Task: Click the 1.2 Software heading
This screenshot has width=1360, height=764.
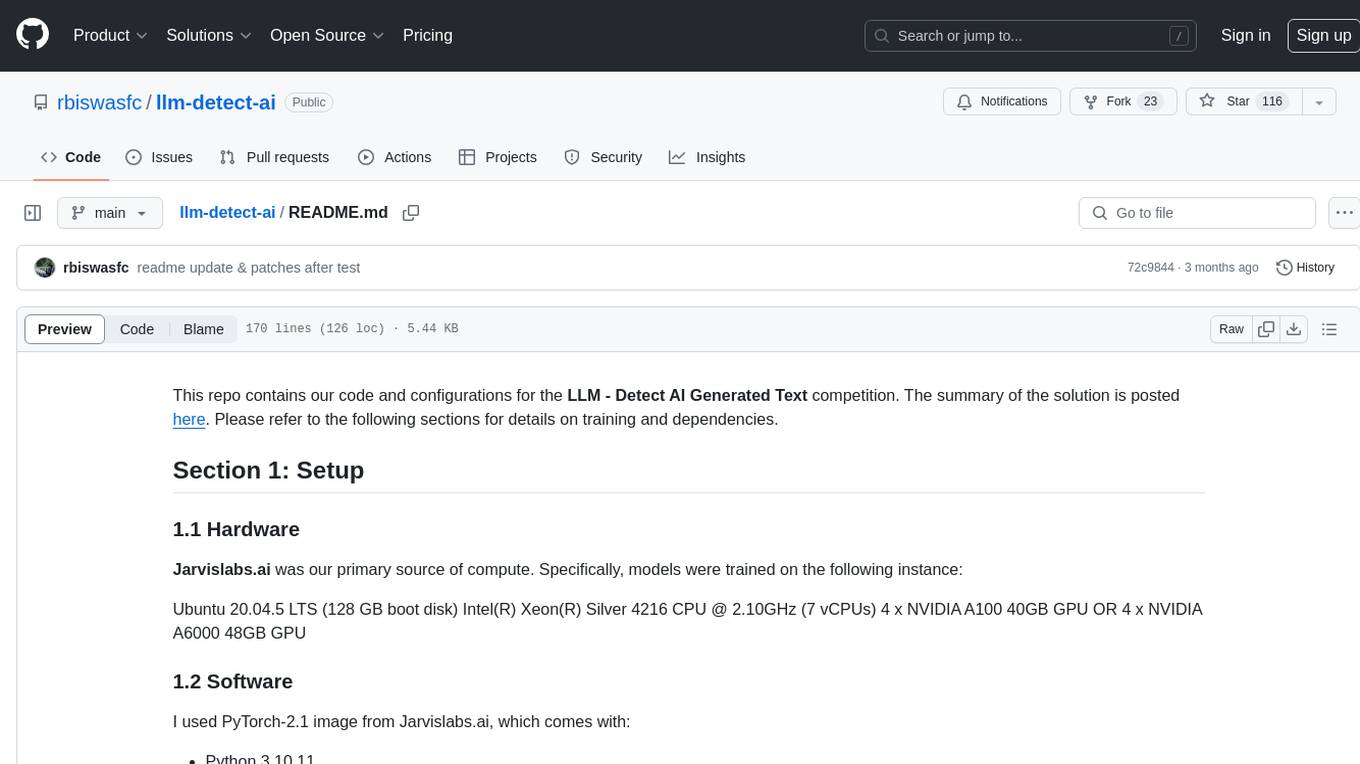Action: [233, 681]
